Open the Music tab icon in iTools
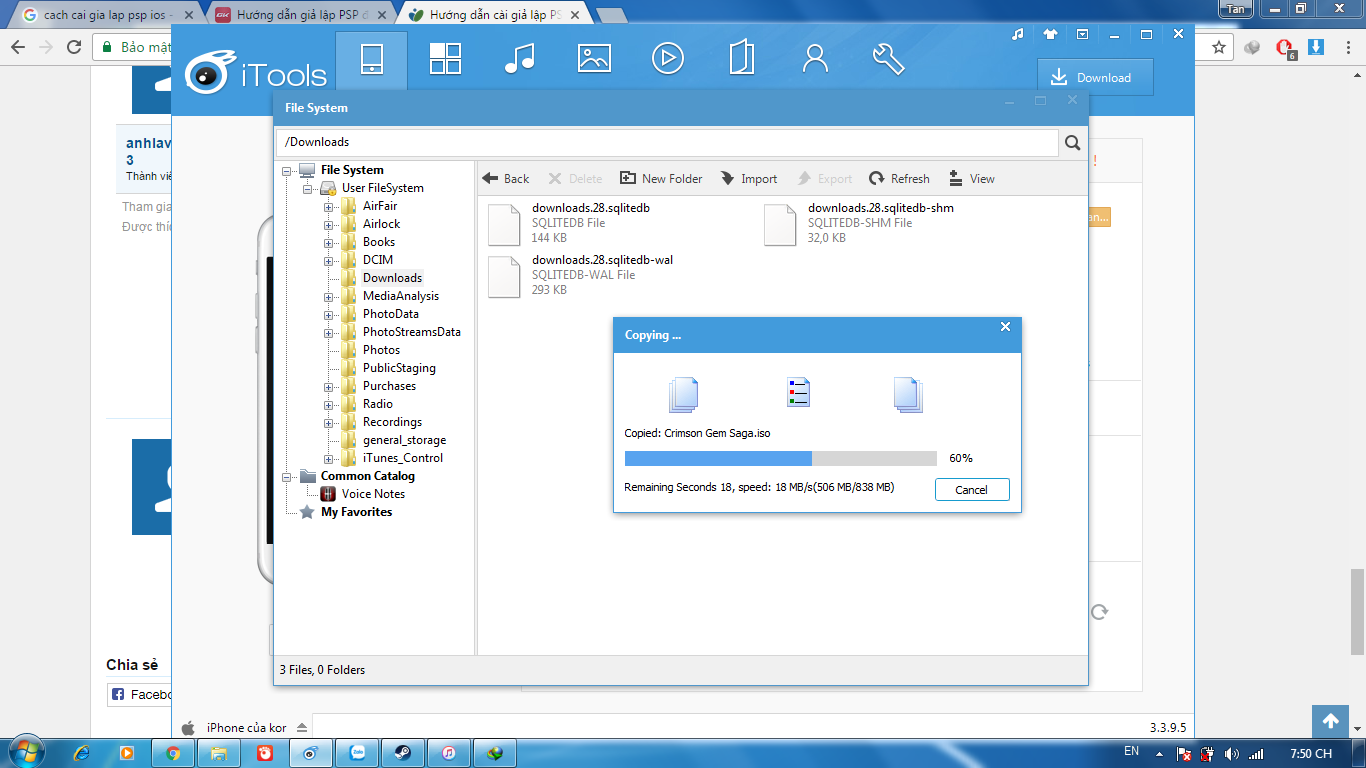This screenshot has width=1366, height=768. pyautogui.click(x=519, y=59)
